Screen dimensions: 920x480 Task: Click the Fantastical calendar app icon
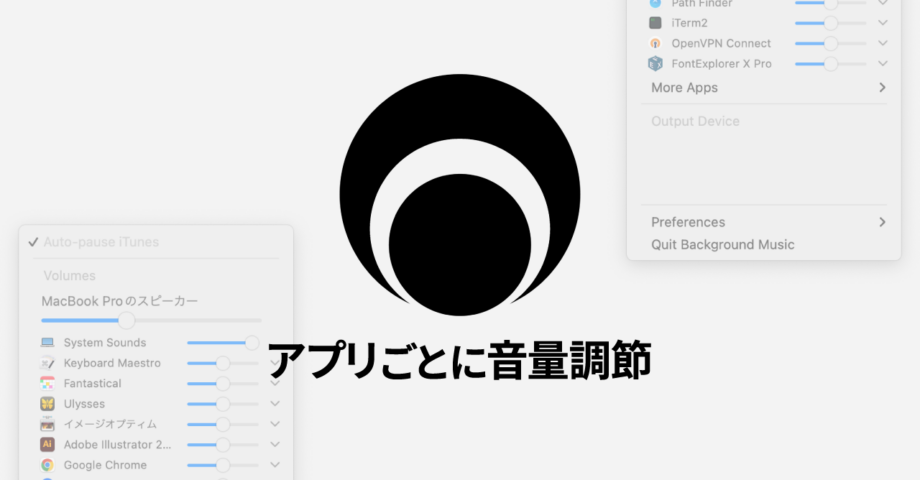click(x=48, y=383)
